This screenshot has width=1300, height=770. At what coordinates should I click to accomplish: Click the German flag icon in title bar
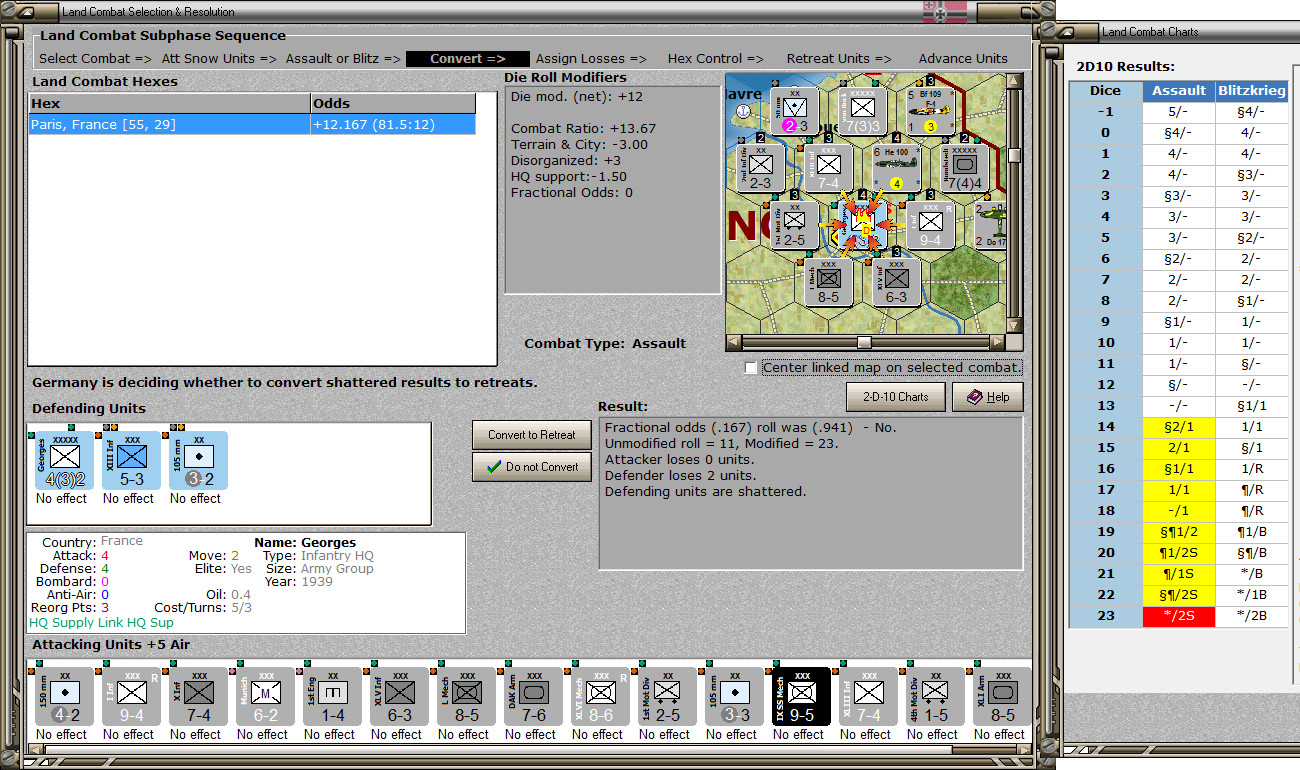(944, 12)
